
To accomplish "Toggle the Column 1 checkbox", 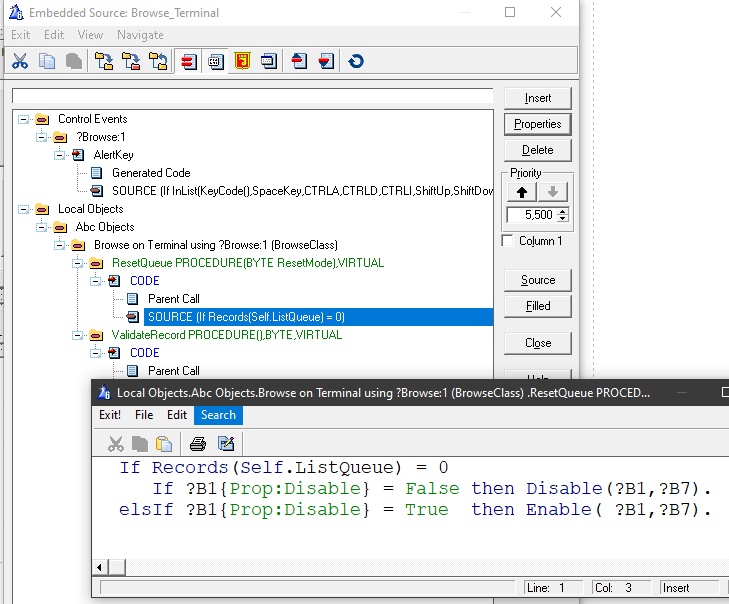I will 509,241.
